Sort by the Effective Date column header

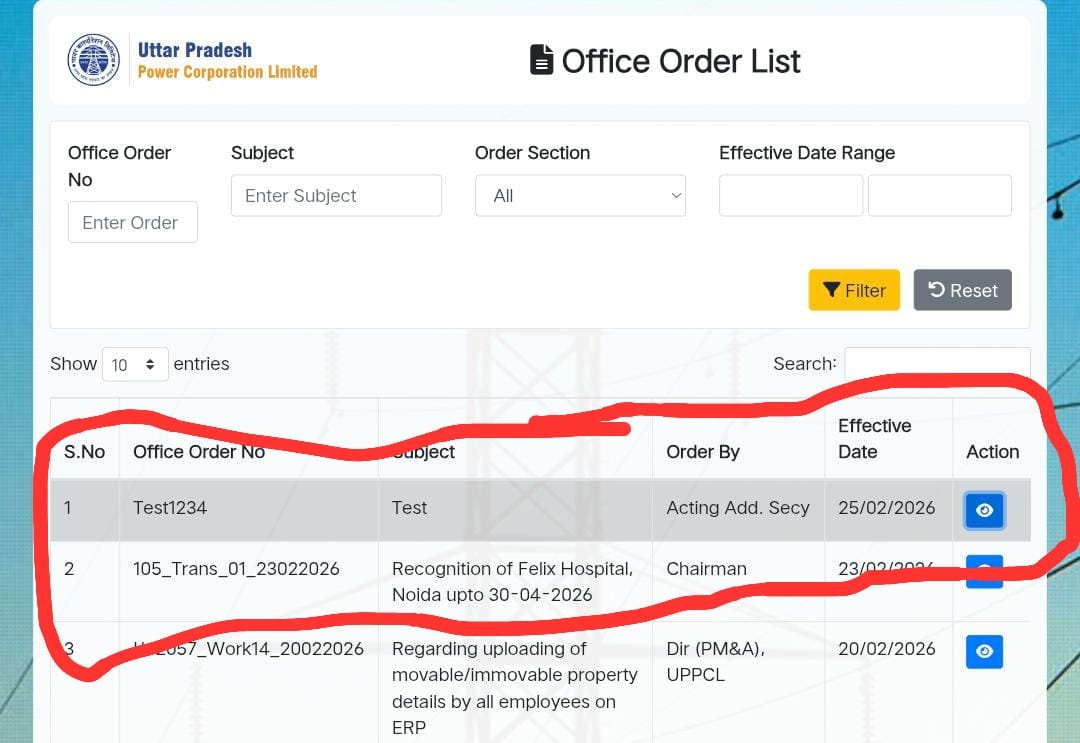coord(874,439)
